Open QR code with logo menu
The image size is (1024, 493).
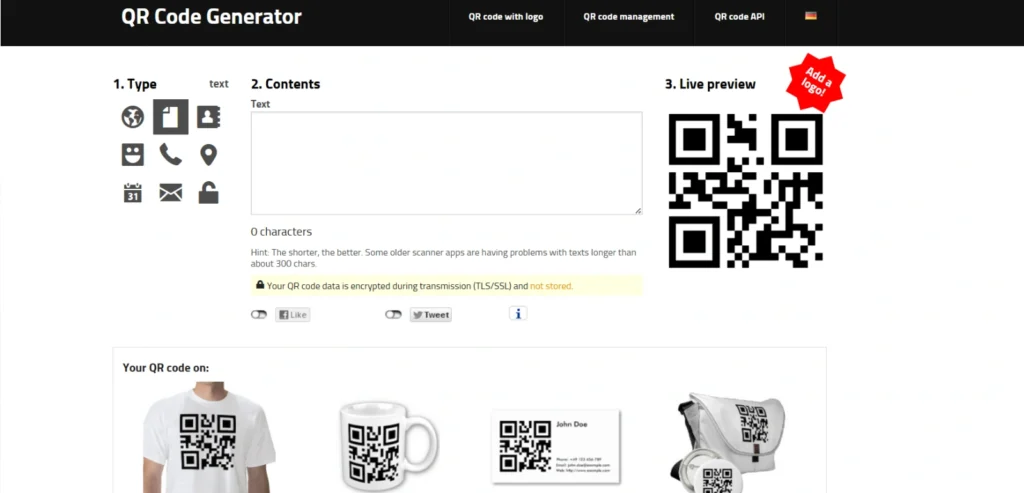[505, 17]
